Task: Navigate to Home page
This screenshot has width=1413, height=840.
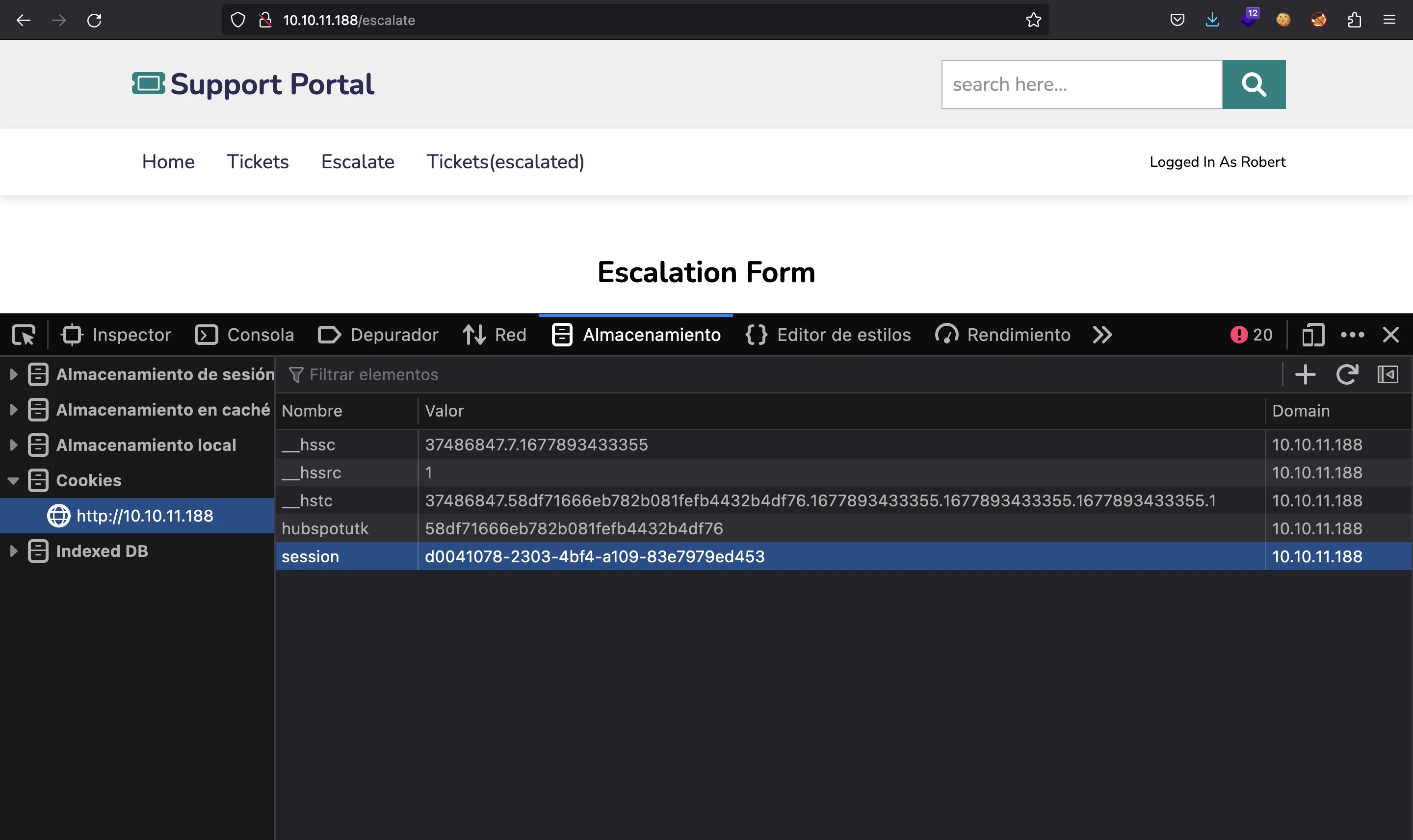Action: [168, 161]
